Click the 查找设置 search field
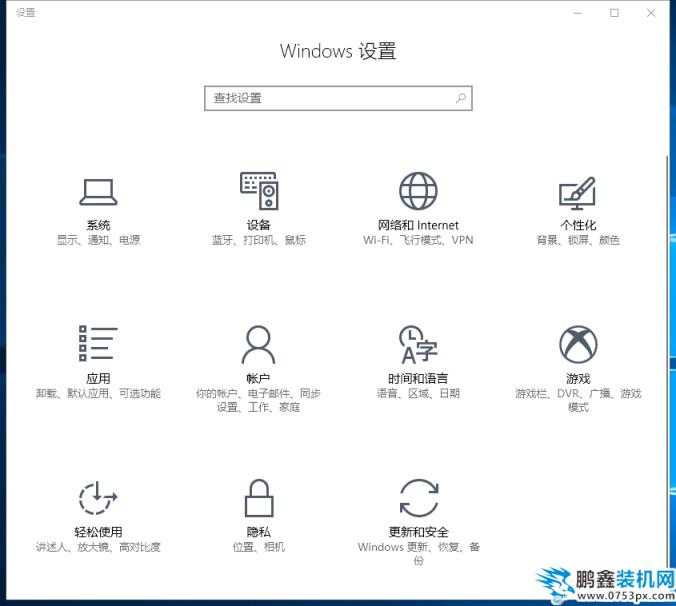676x606 pixels. click(x=338, y=98)
